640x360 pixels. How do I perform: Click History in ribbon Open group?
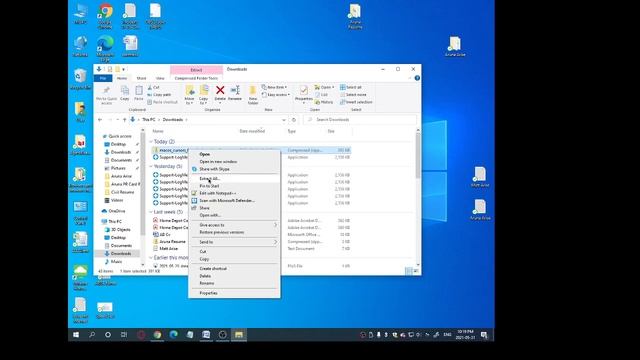324,102
